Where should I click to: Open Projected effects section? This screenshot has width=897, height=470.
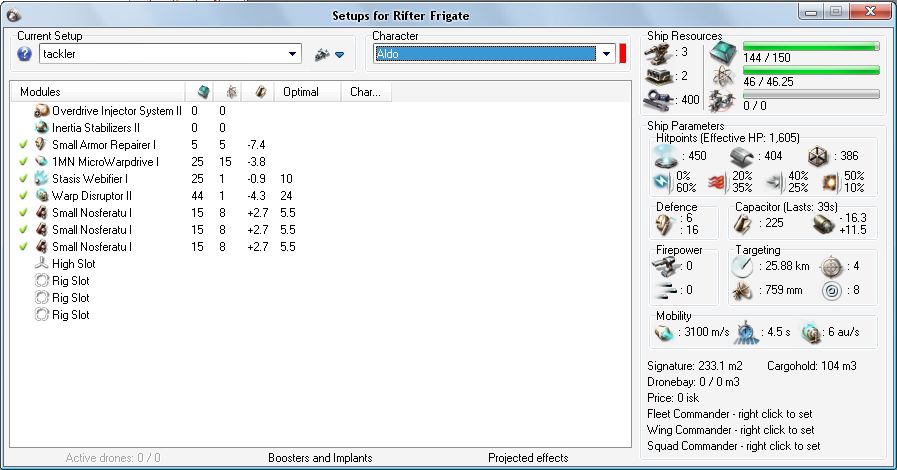528,457
